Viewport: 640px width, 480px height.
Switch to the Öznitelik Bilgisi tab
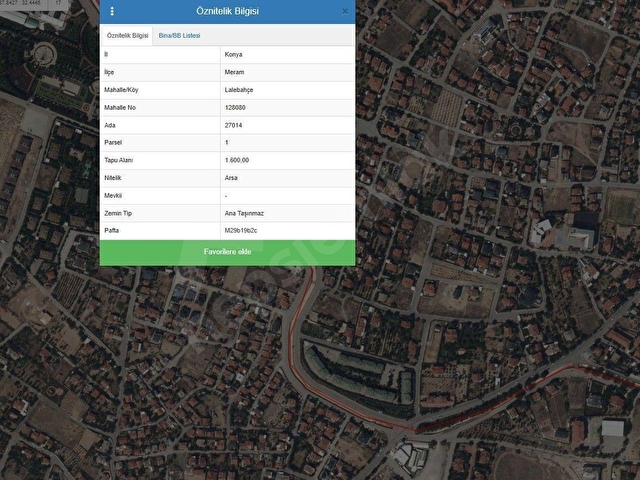click(x=127, y=36)
